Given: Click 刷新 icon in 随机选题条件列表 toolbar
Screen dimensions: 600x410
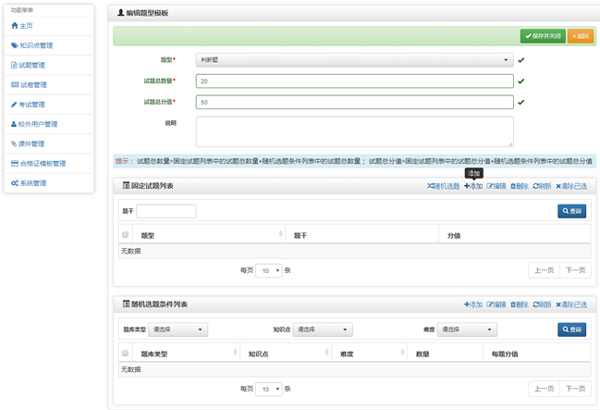Looking at the screenshot, I should point(536,303).
